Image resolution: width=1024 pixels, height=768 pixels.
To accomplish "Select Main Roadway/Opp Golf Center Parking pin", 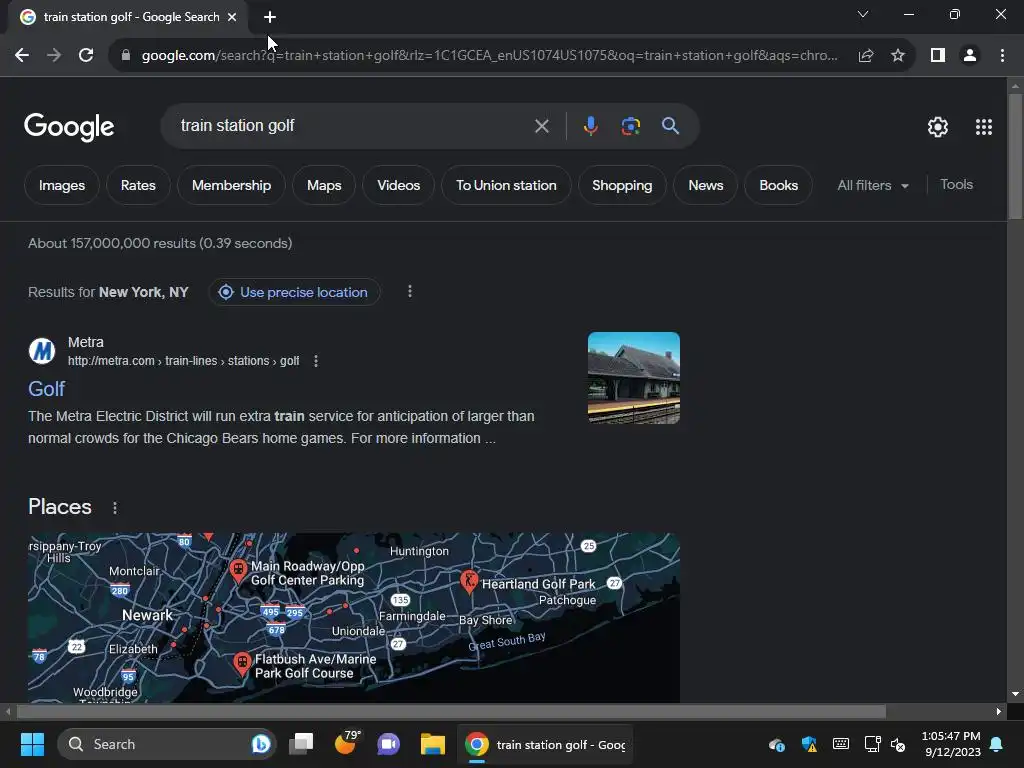I will tap(238, 571).
